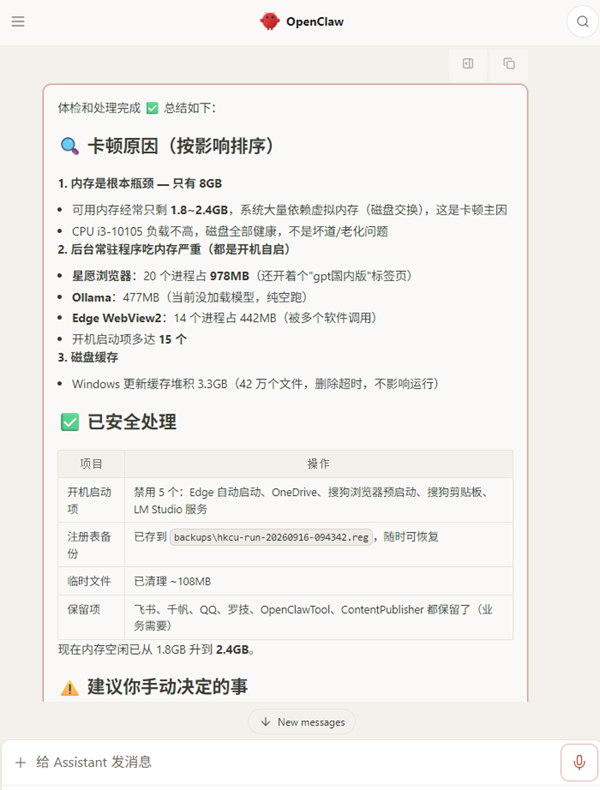600x790 pixels.
Task: Click the microphone voice input button
Action: pyautogui.click(x=579, y=762)
